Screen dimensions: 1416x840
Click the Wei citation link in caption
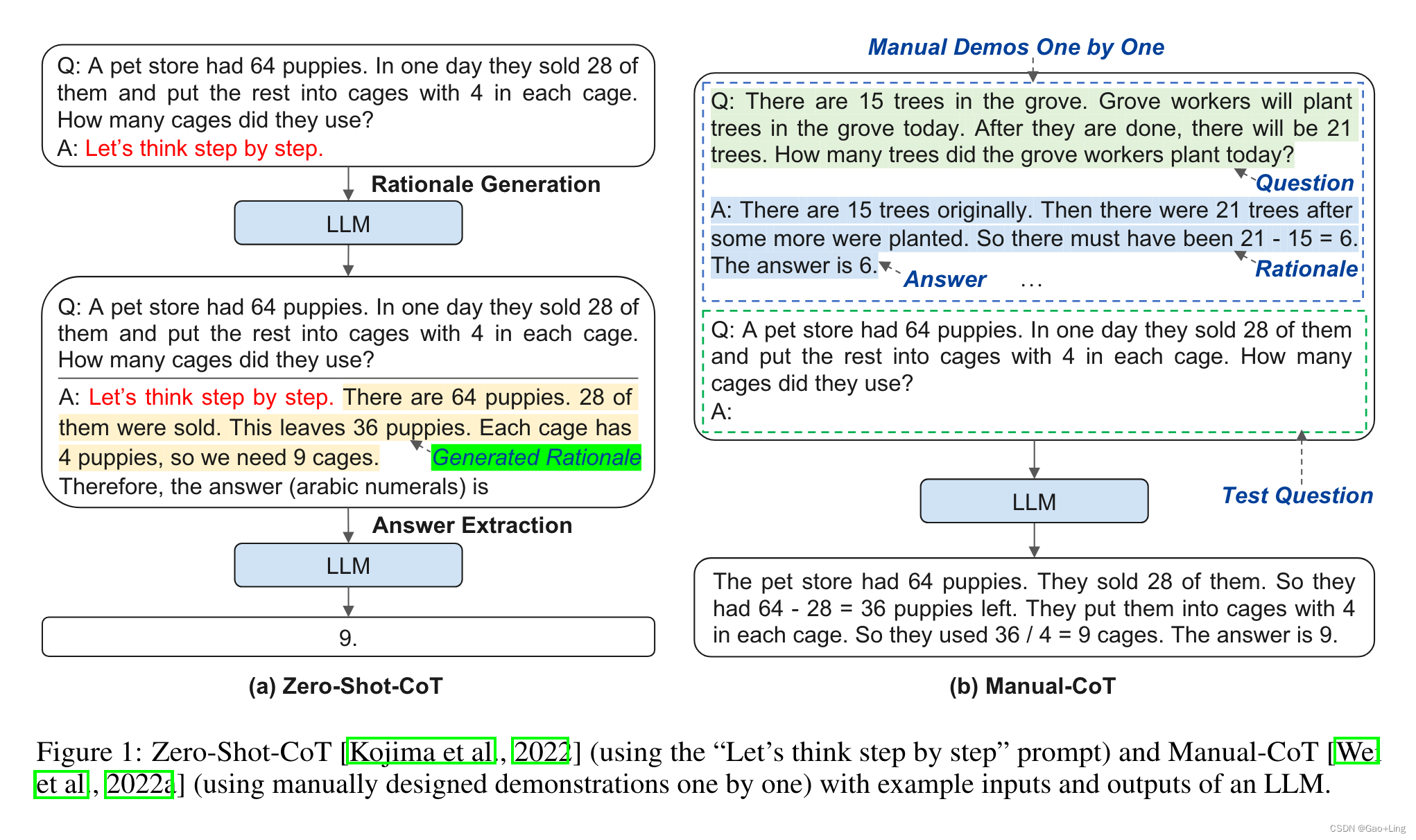coord(1356,752)
